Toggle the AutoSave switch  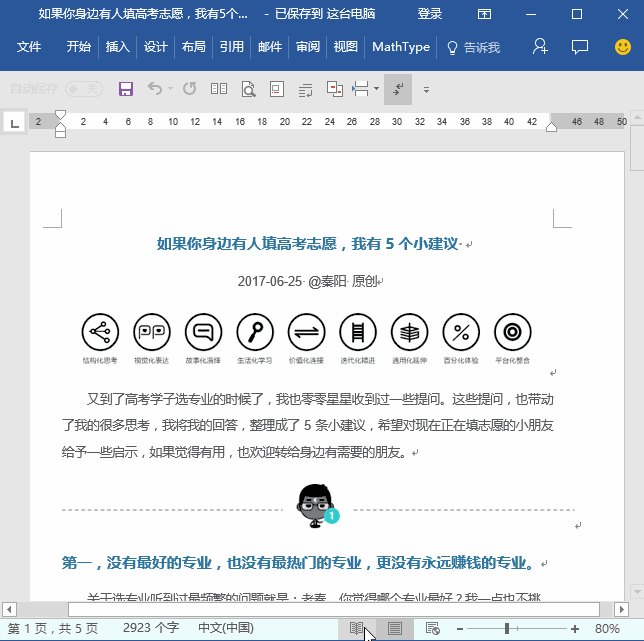84,89
